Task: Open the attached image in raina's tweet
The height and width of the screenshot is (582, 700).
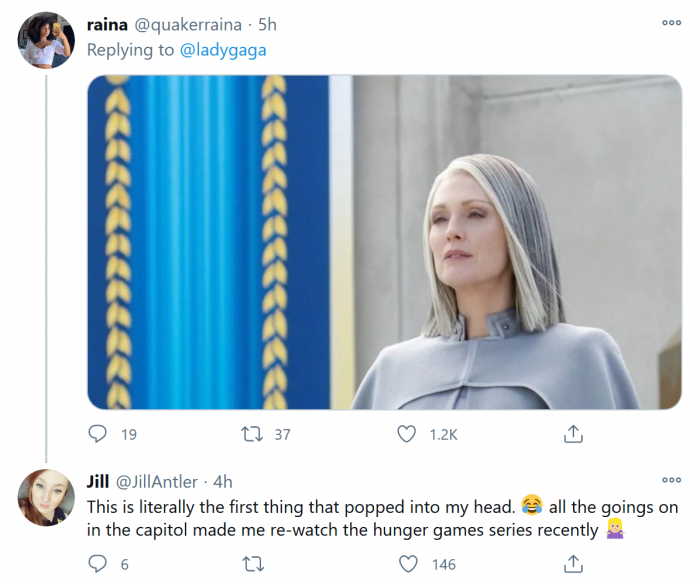Action: [x=384, y=242]
